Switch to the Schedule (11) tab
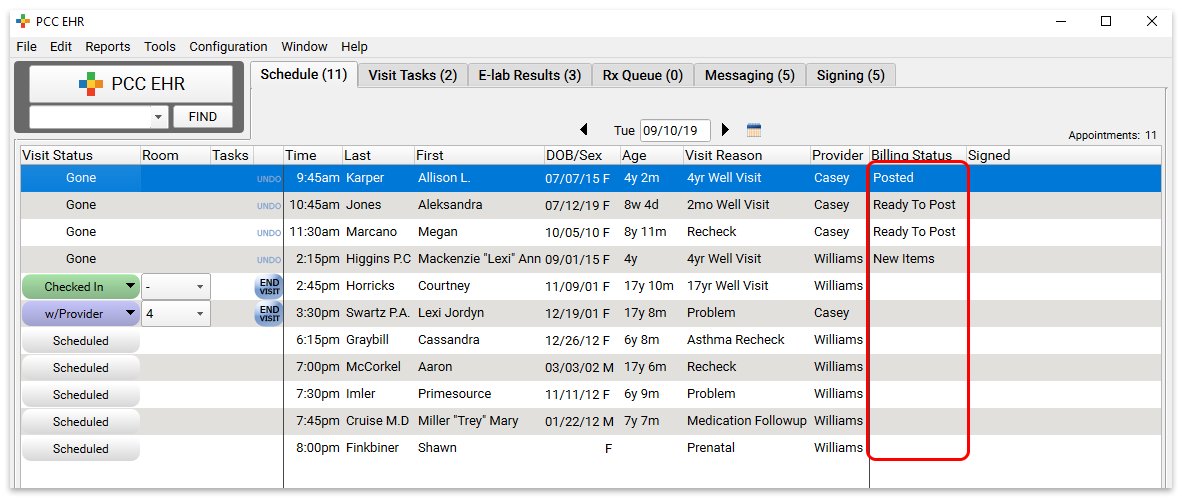Image resolution: width=1182 pixels, height=498 pixels. [303, 75]
